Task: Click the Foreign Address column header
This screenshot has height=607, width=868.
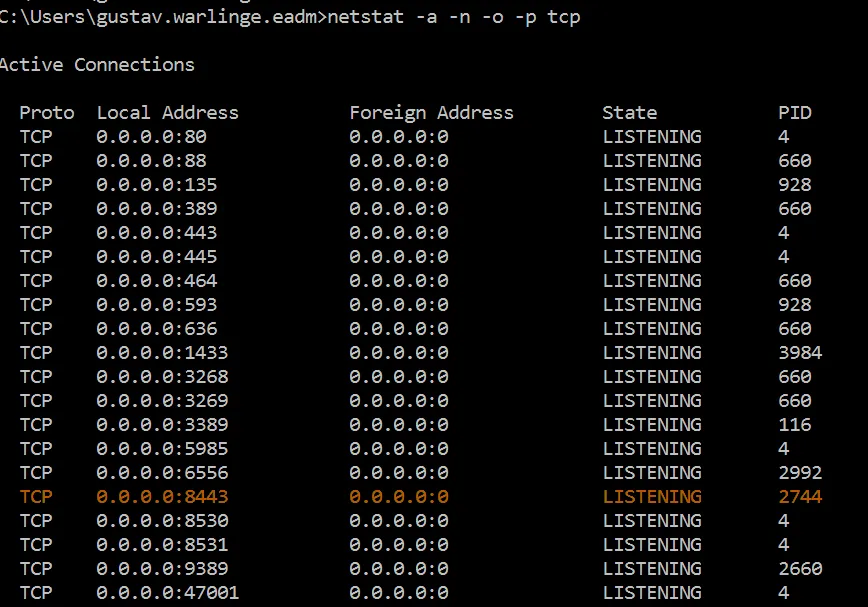Action: point(431,112)
